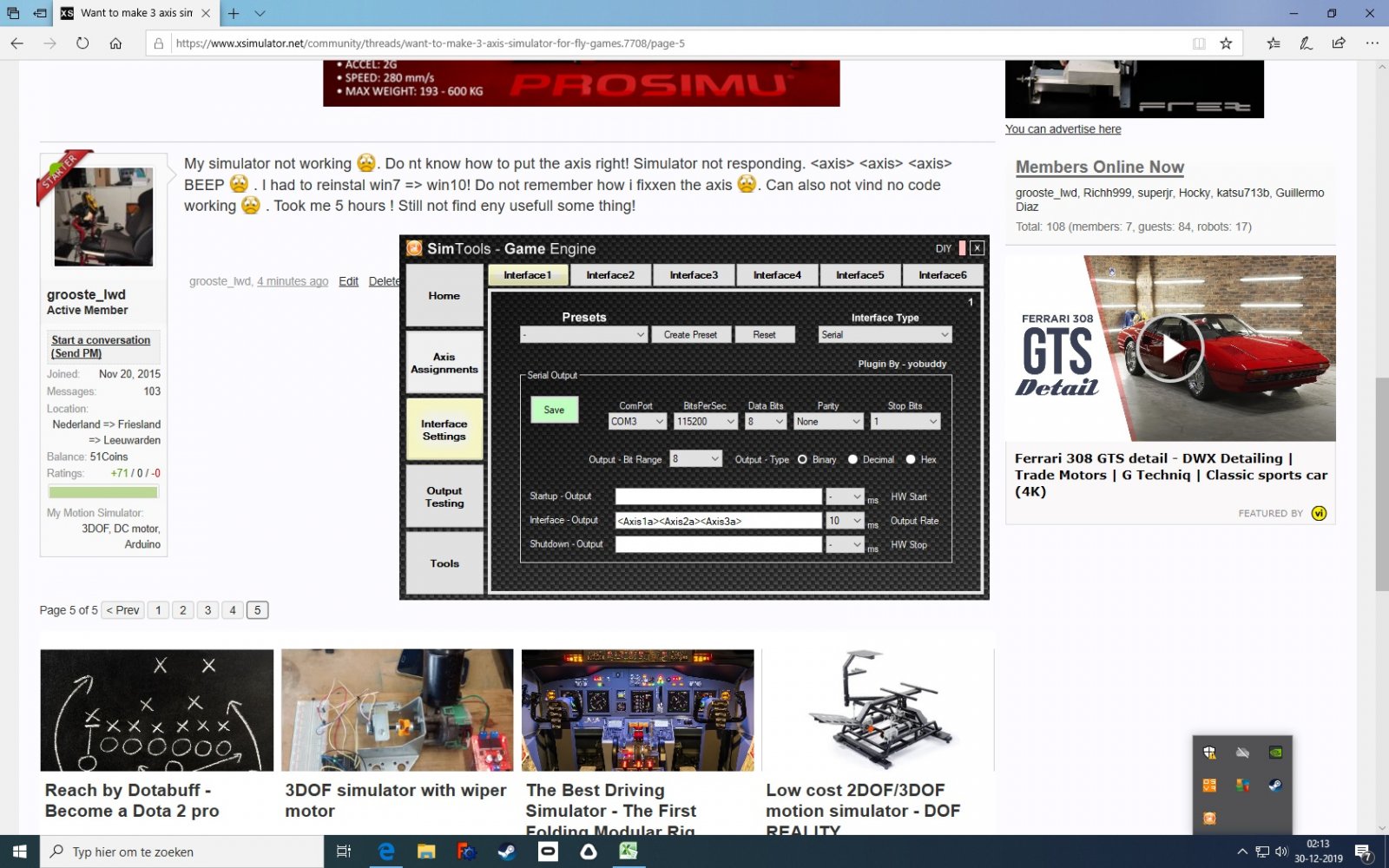Screen dimensions: 1389x868
Task: Open the Axis Assignments section
Action: click(444, 364)
